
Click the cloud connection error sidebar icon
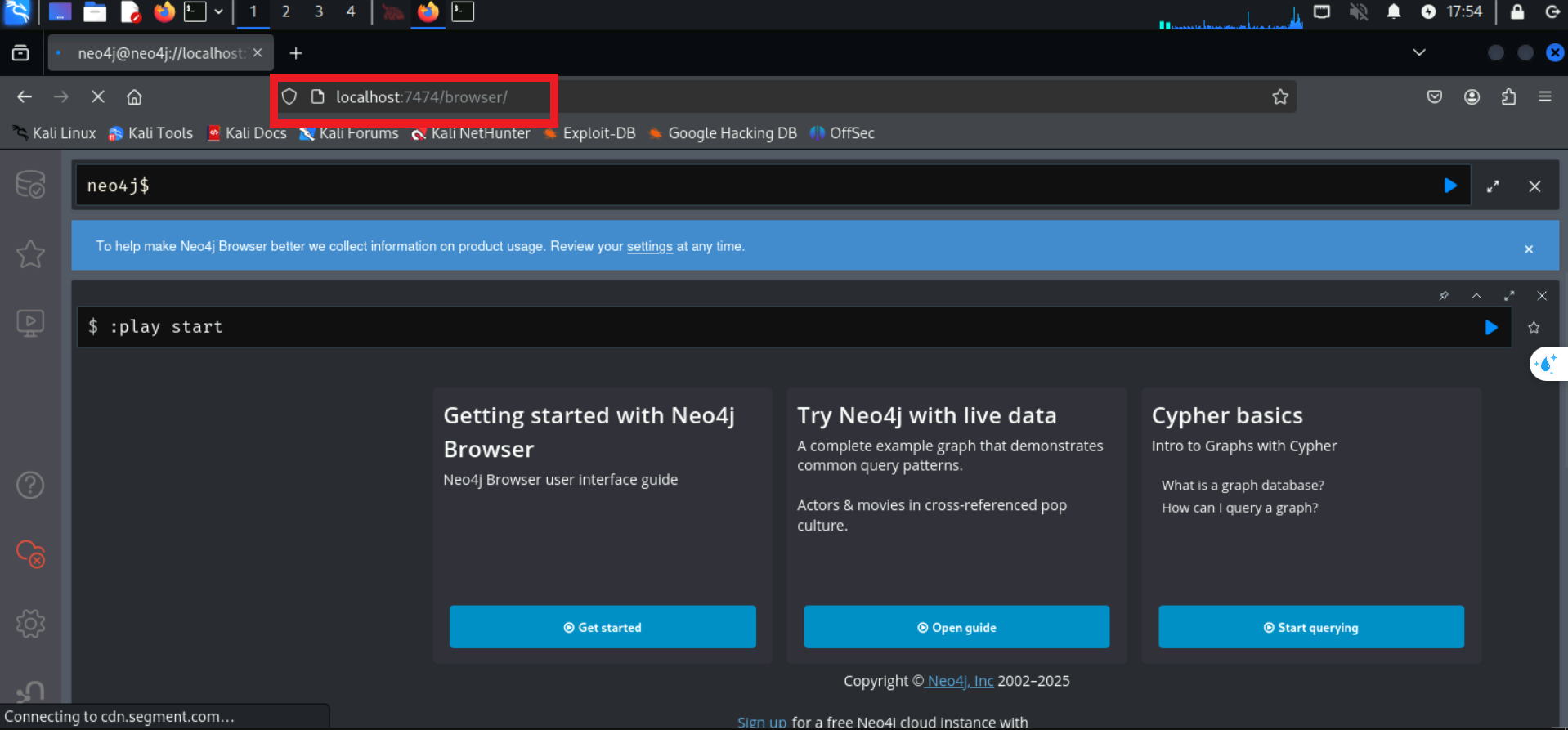(30, 554)
